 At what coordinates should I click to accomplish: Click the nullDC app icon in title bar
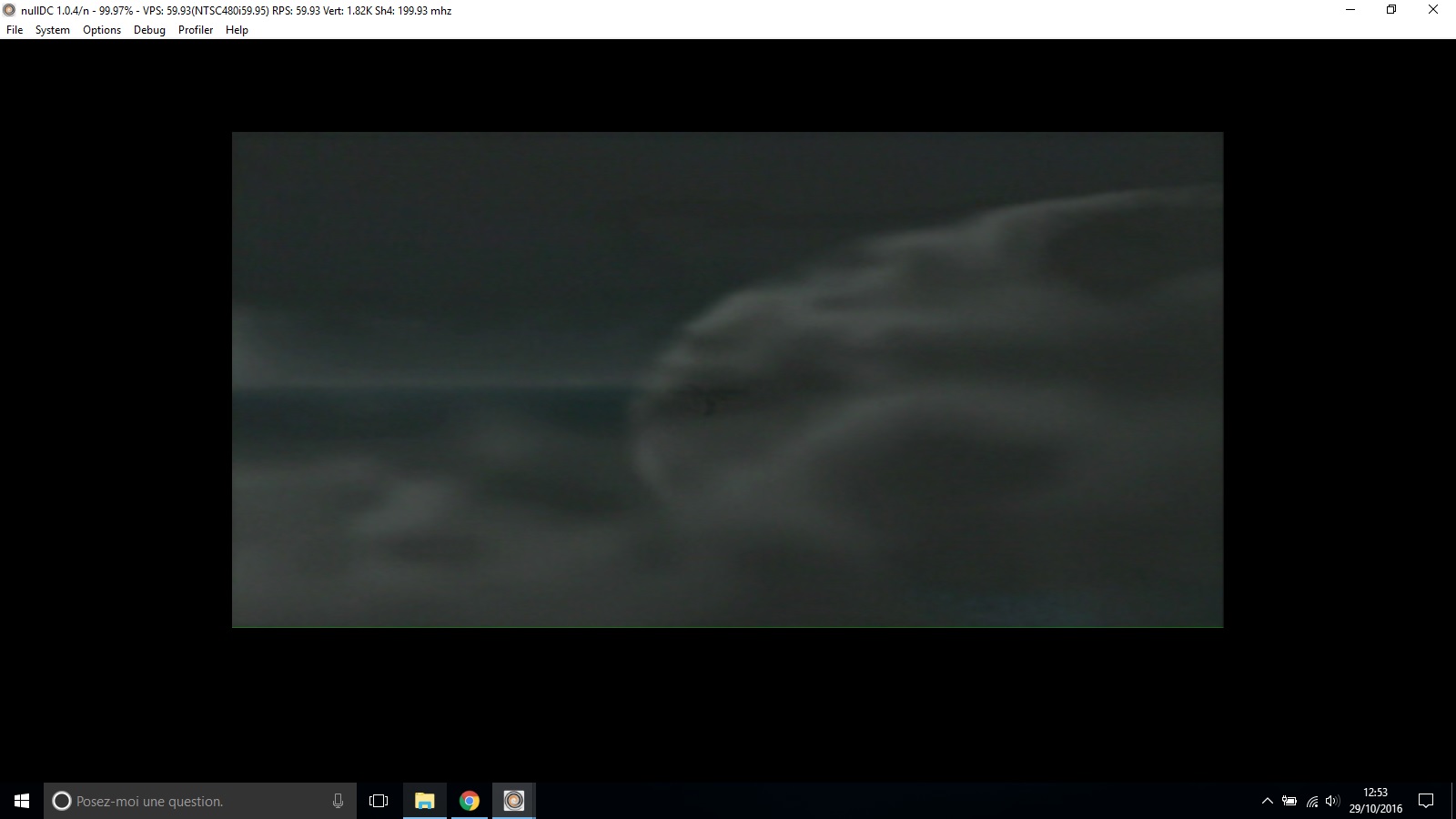click(x=10, y=10)
